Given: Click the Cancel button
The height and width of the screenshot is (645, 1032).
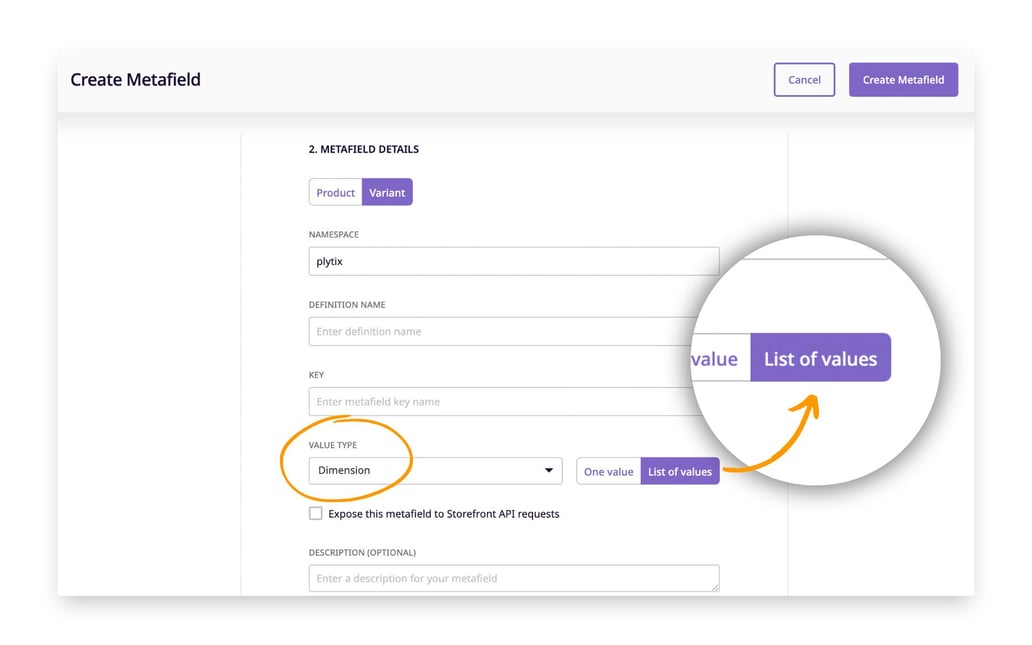Looking at the screenshot, I should [804, 80].
